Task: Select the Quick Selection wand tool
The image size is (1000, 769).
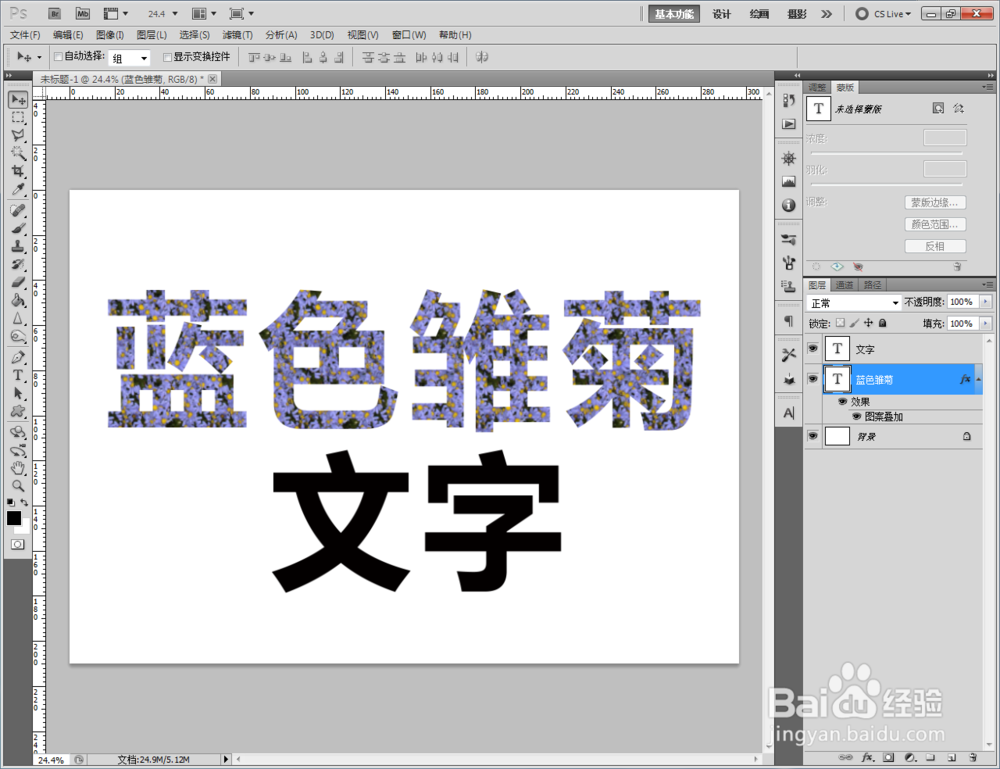Action: tap(18, 153)
